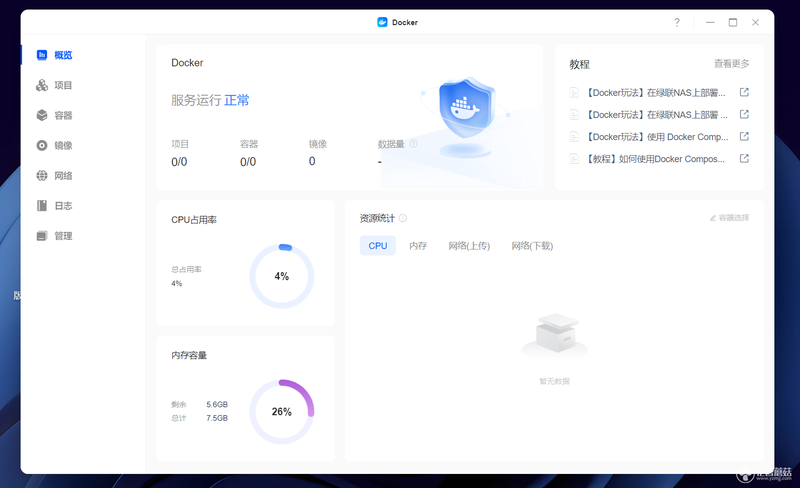Viewport: 800px width, 488px height.
Task: Click the Docker whale icon in title bar
Action: (x=382, y=22)
